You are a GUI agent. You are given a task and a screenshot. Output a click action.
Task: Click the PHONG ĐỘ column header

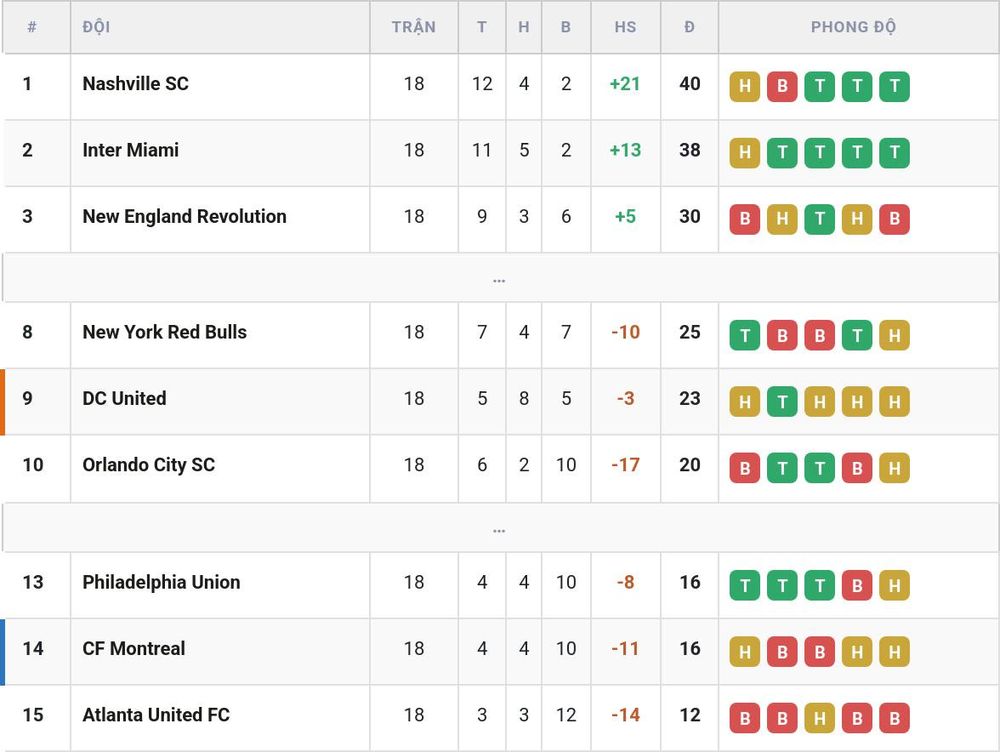coord(853,27)
